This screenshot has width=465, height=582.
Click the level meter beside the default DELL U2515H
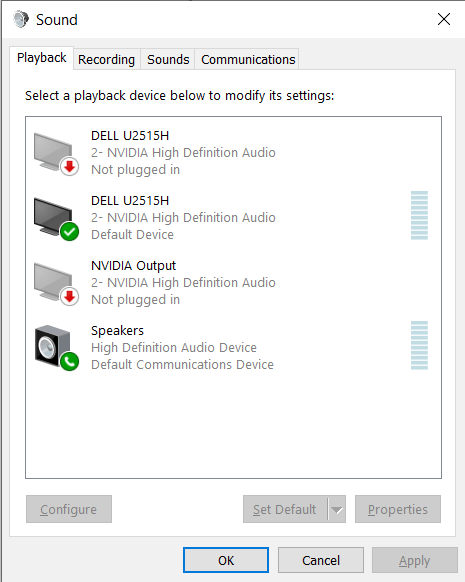point(419,215)
